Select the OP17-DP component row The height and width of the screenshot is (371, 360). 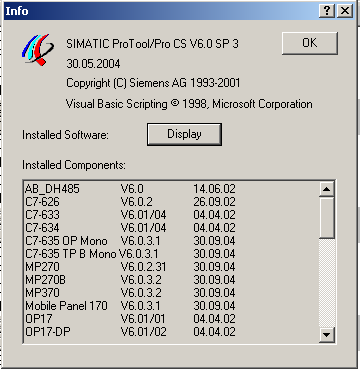(171, 332)
